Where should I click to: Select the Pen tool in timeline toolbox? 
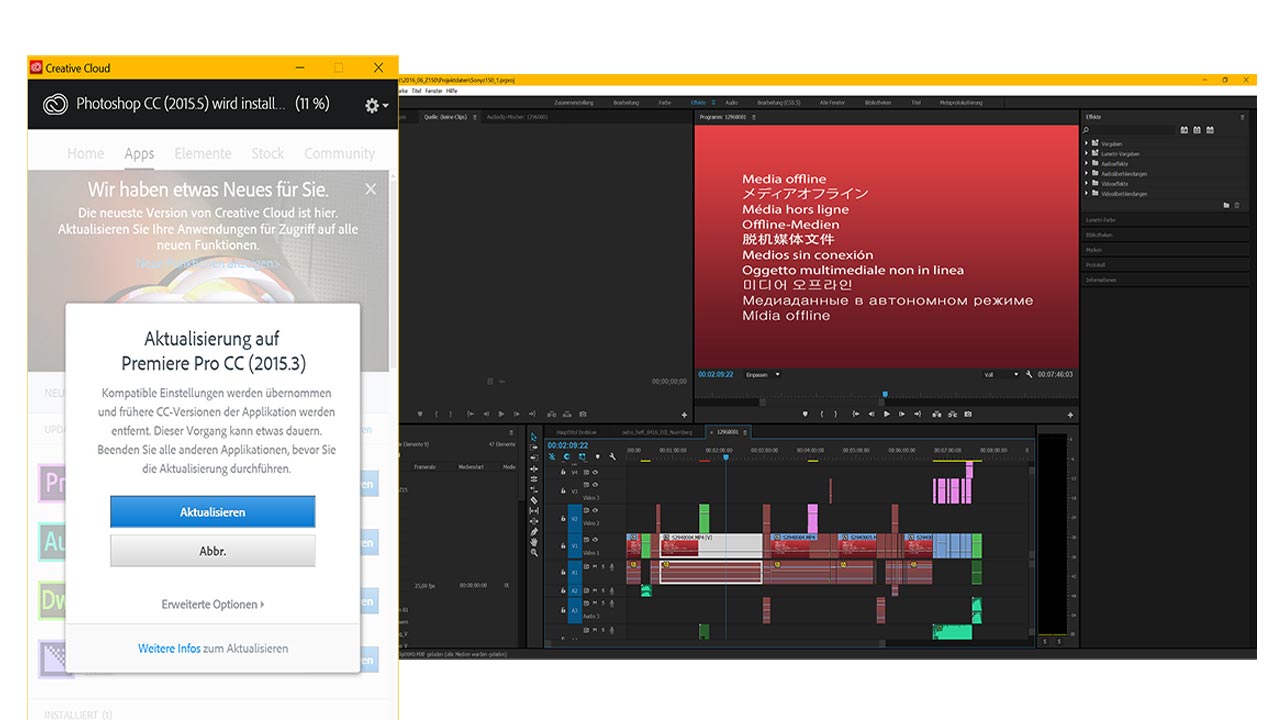coord(534,531)
